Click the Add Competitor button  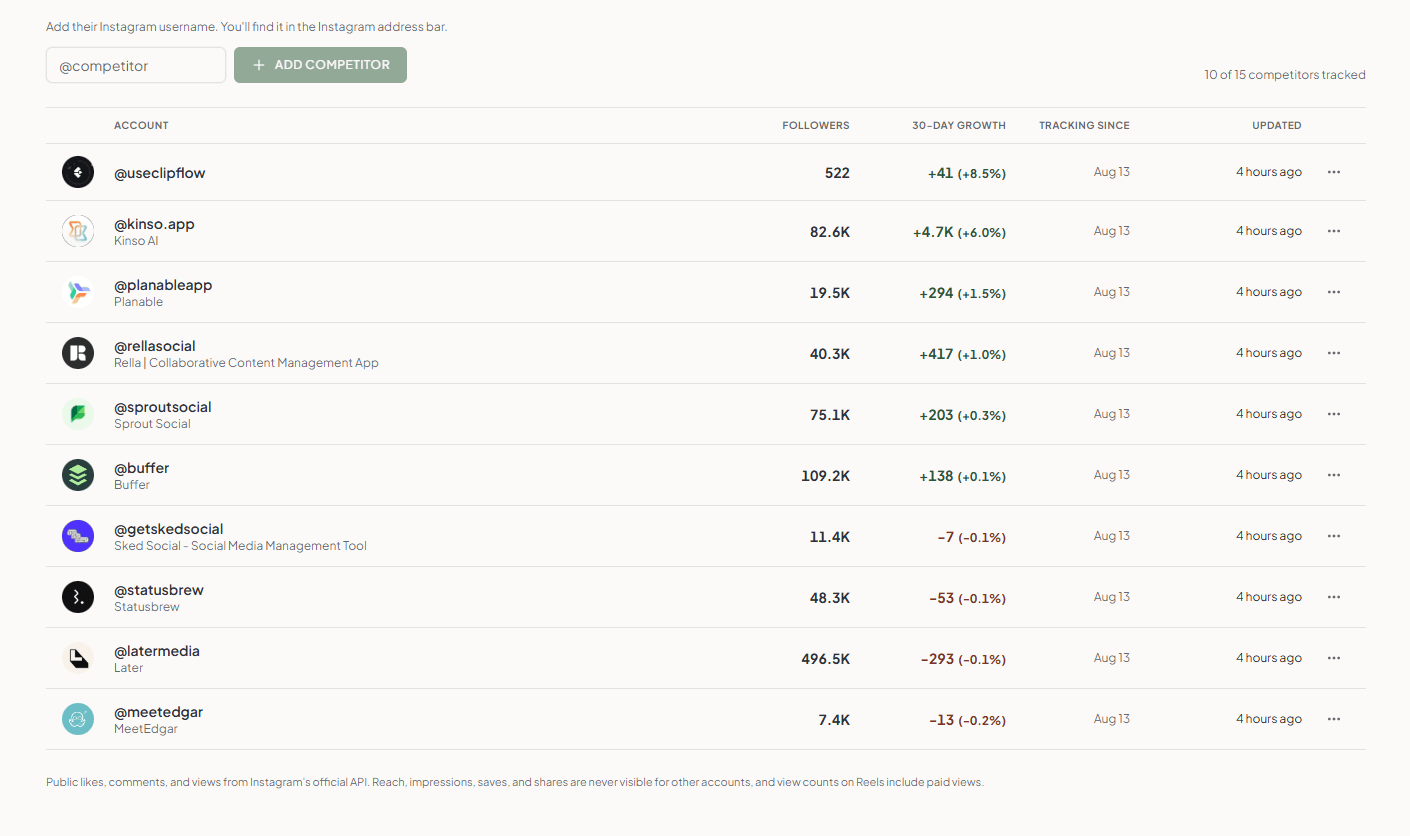click(320, 65)
